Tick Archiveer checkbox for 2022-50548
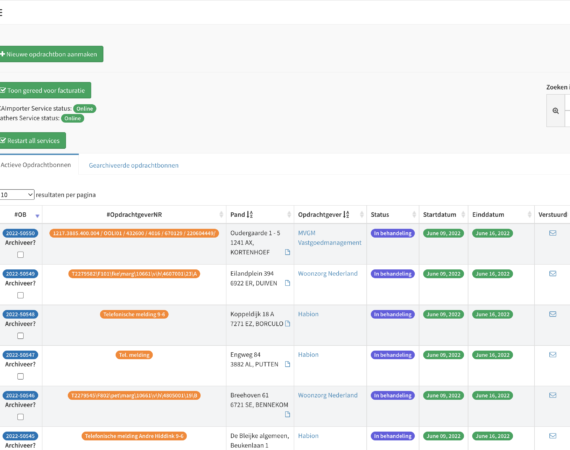This screenshot has height=450, width=570. pyautogui.click(x=20, y=336)
